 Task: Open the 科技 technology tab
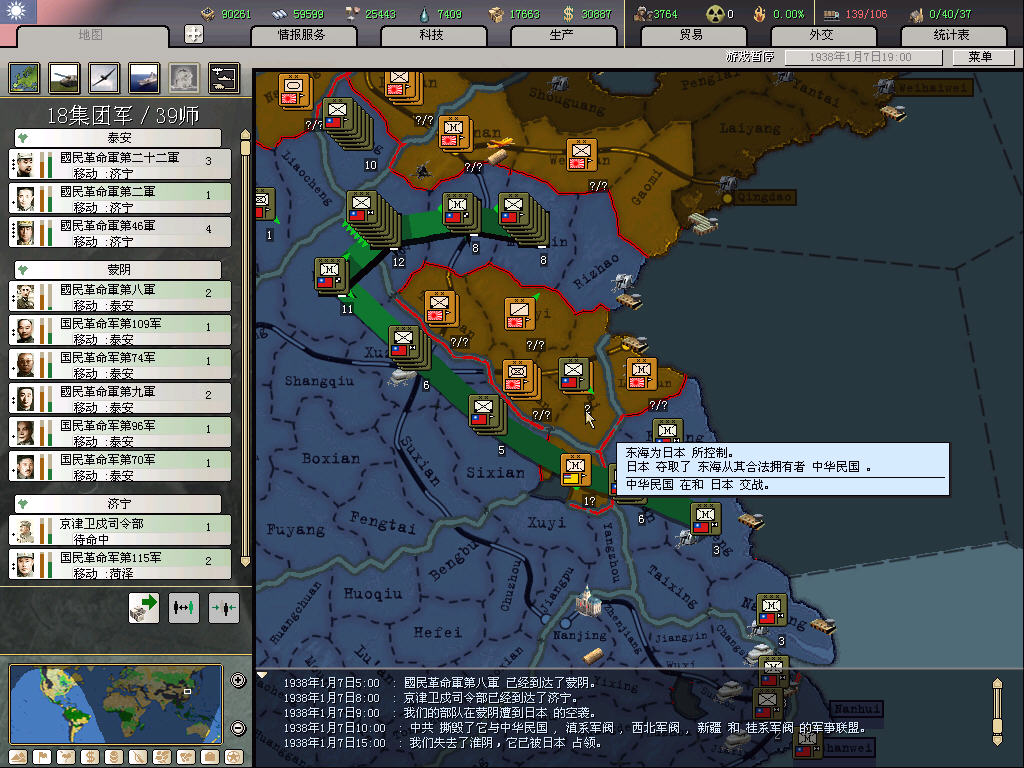click(431, 35)
